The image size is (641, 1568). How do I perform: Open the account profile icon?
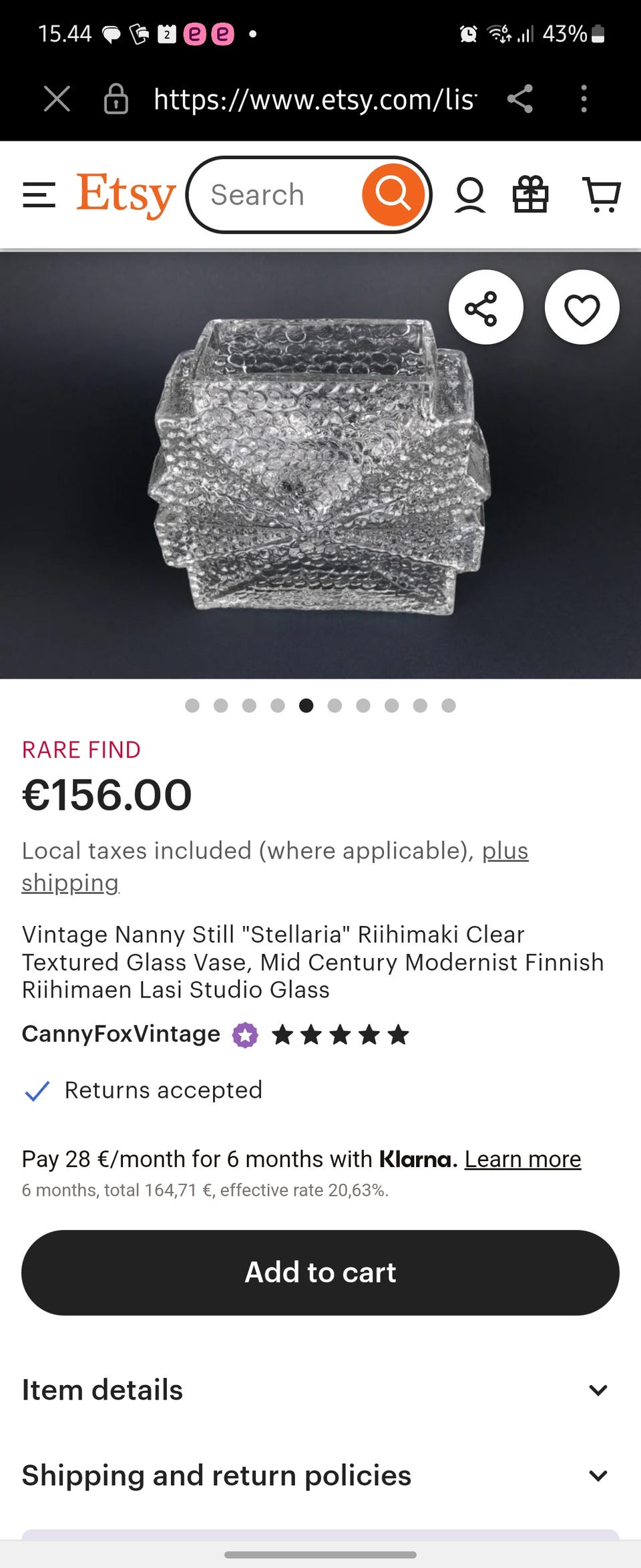point(470,195)
